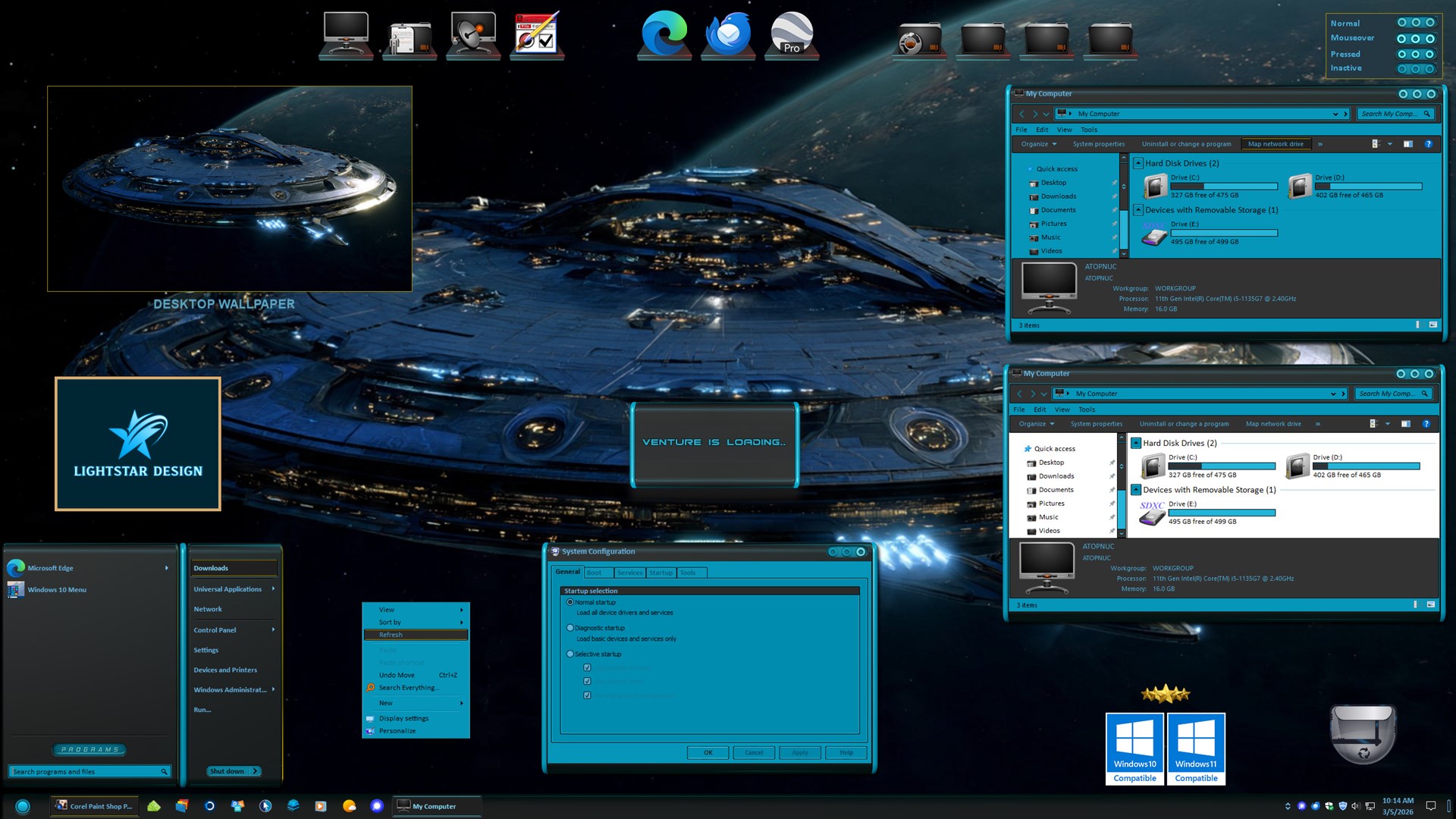Choose the Selective startup option
Image resolution: width=1456 pixels, height=819 pixels.
[570, 654]
